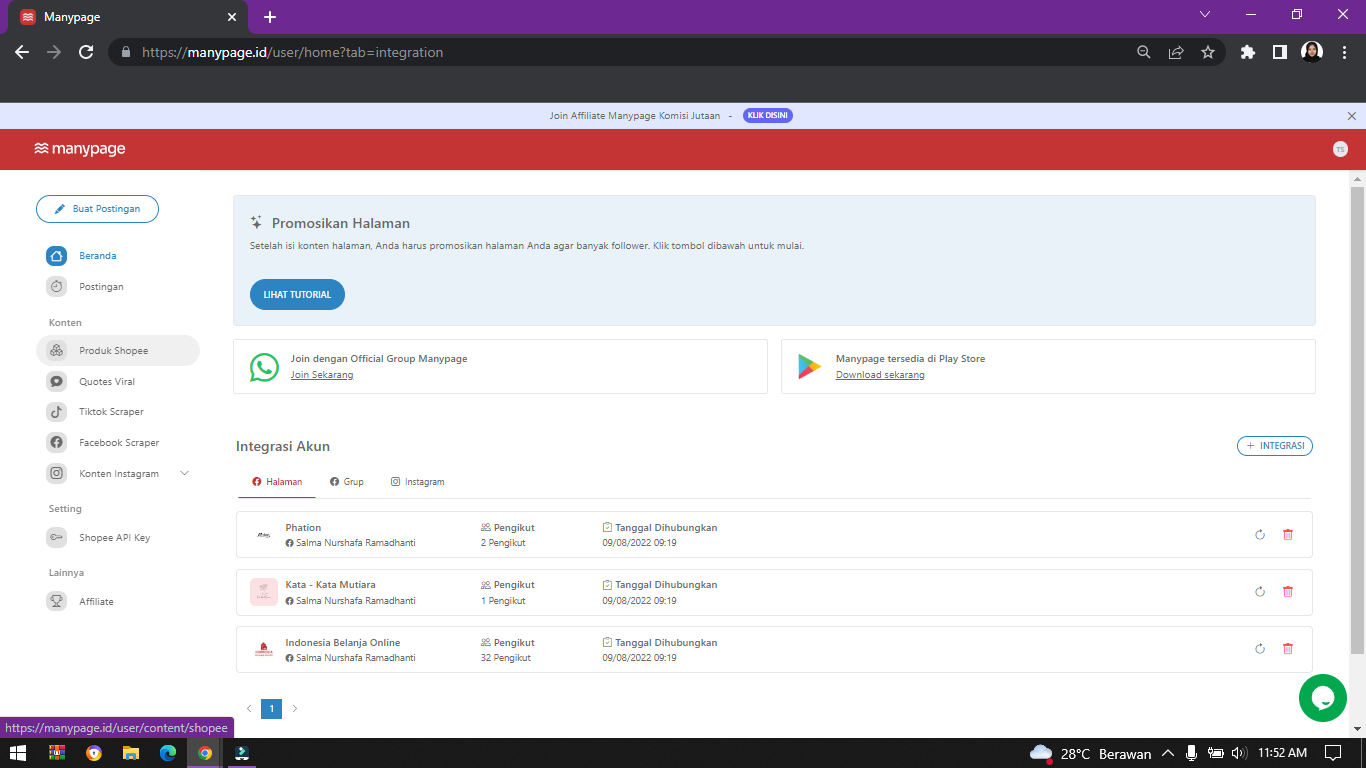Reload the page in the browser

click(x=86, y=52)
